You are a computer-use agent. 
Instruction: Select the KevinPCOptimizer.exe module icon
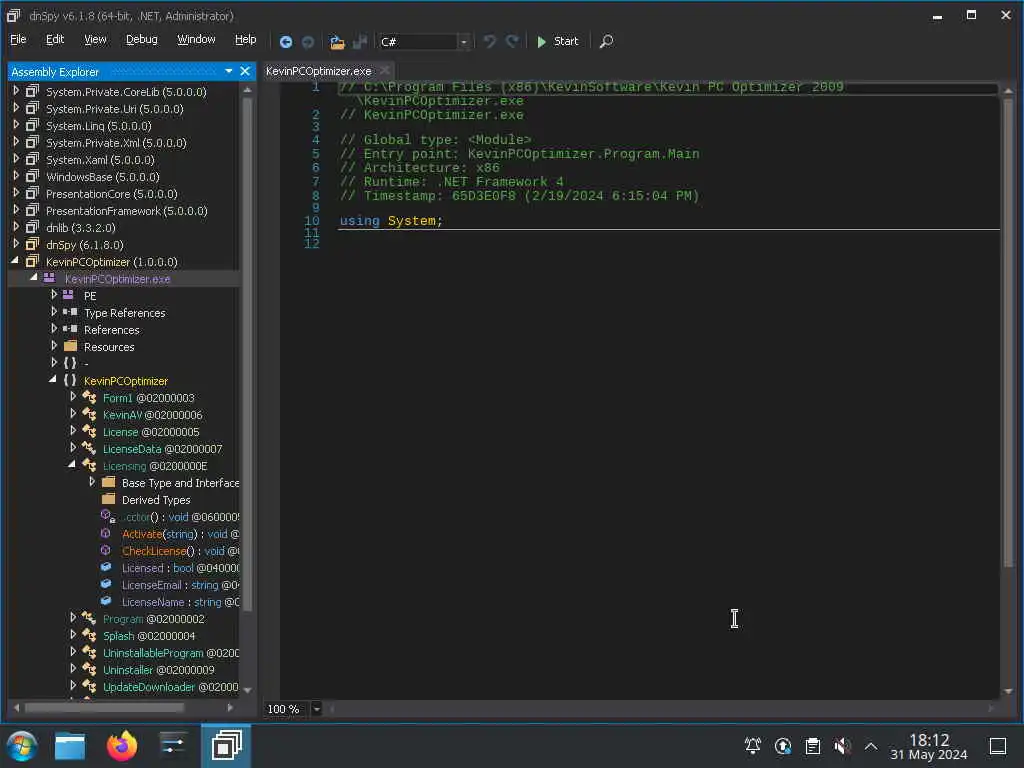(49, 278)
